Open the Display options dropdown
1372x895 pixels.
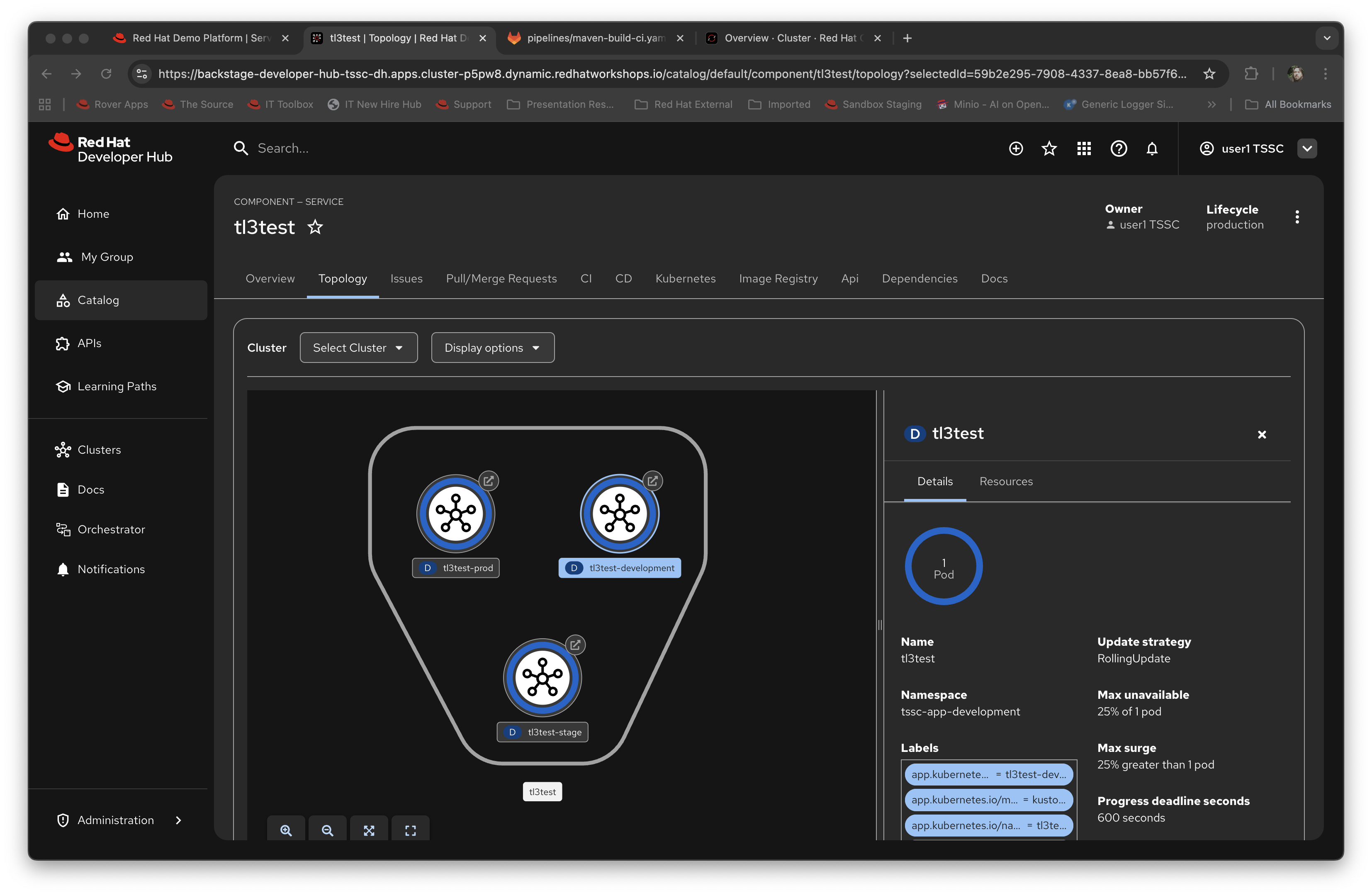coord(492,348)
